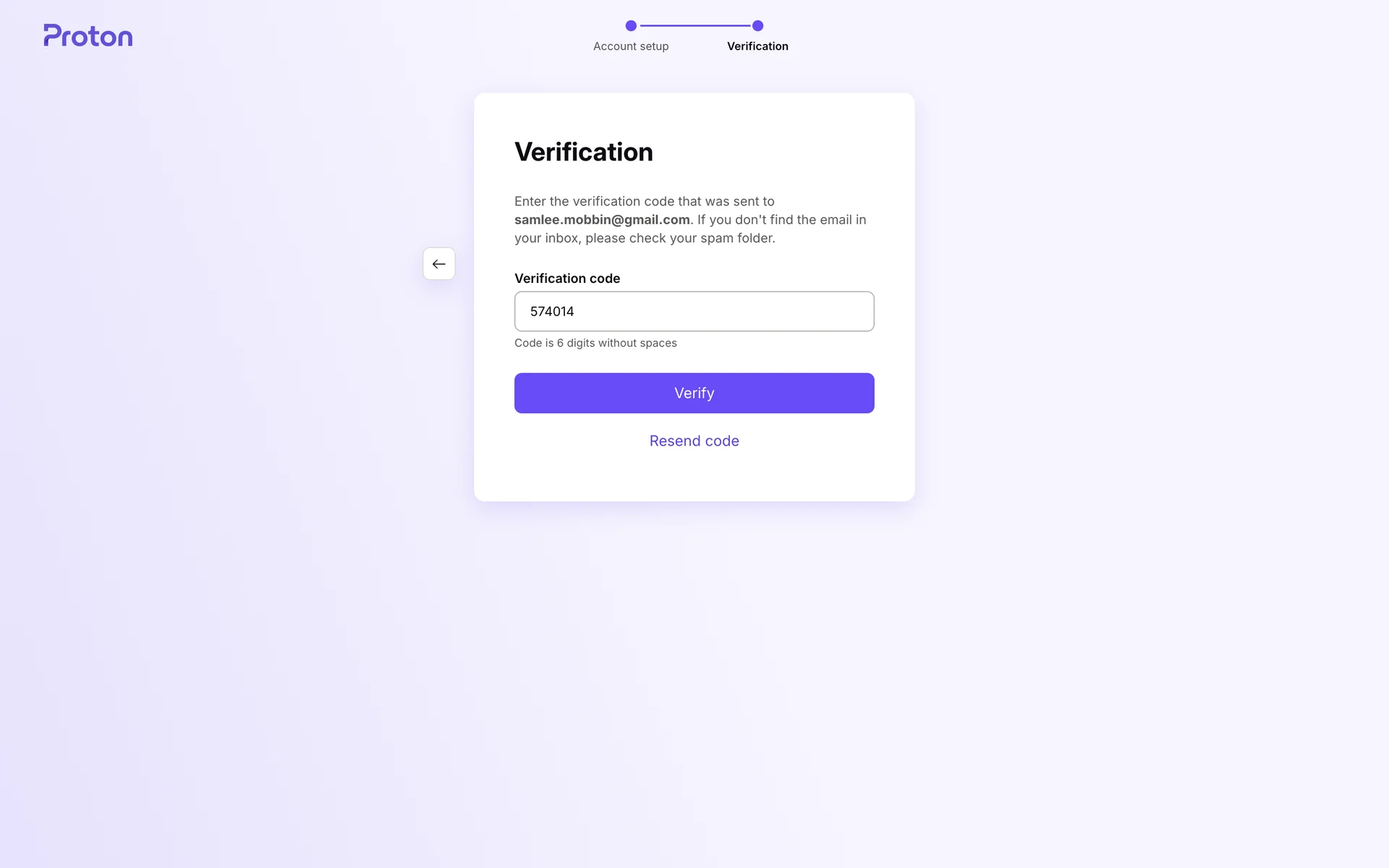Click the 'Code is 6 digits' hint text
The image size is (1389, 868).
(x=595, y=343)
